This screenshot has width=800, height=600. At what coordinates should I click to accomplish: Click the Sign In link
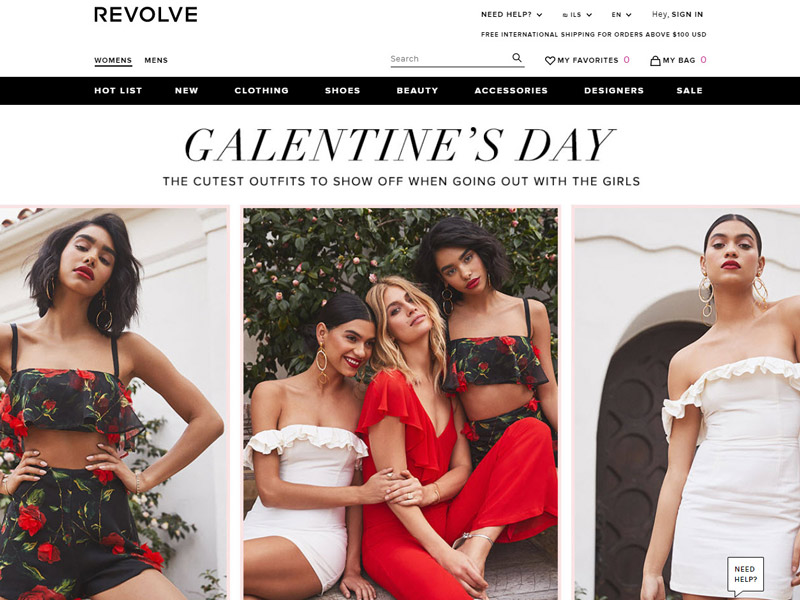point(687,14)
